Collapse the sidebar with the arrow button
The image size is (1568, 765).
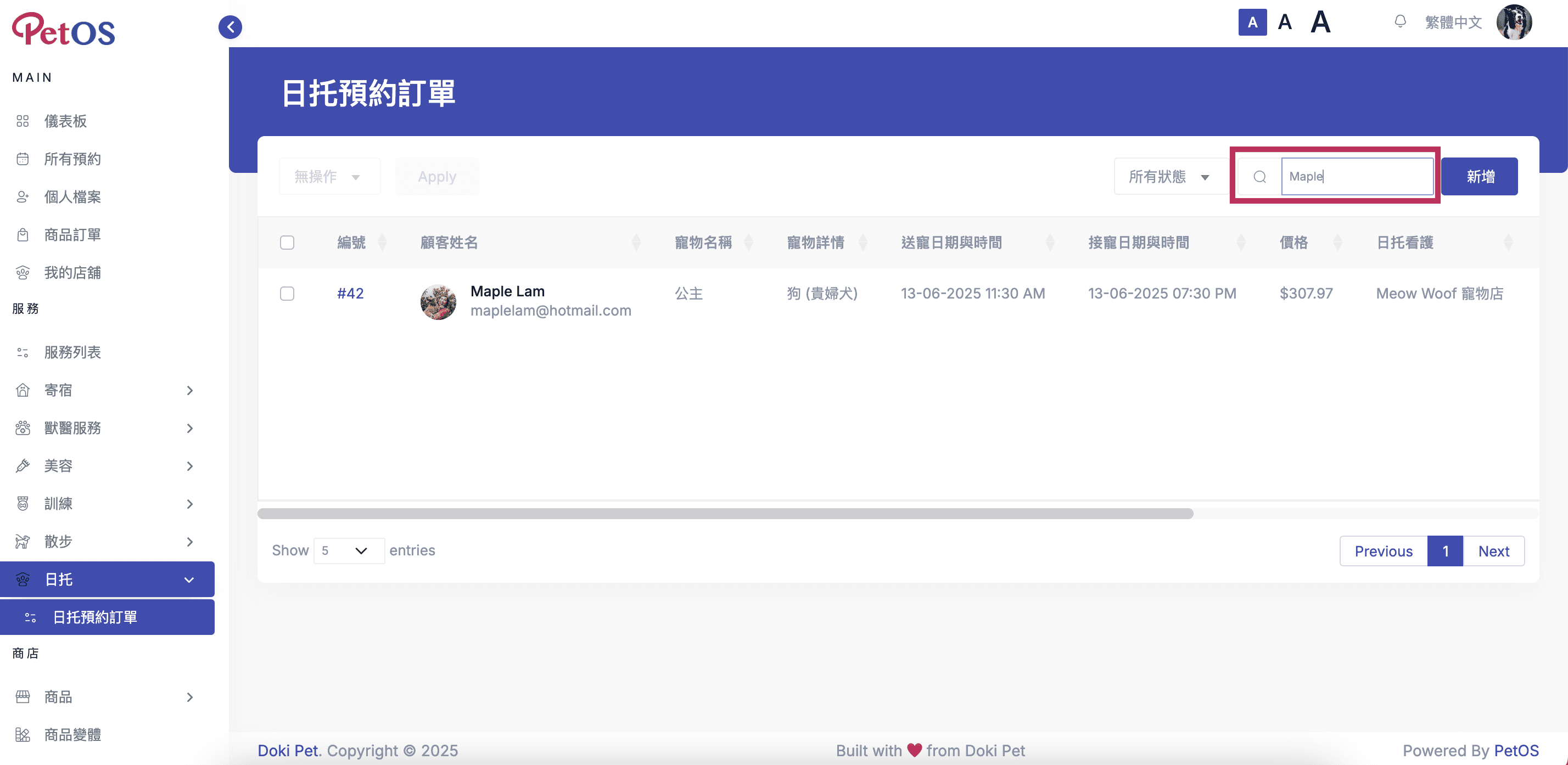pyautogui.click(x=230, y=27)
